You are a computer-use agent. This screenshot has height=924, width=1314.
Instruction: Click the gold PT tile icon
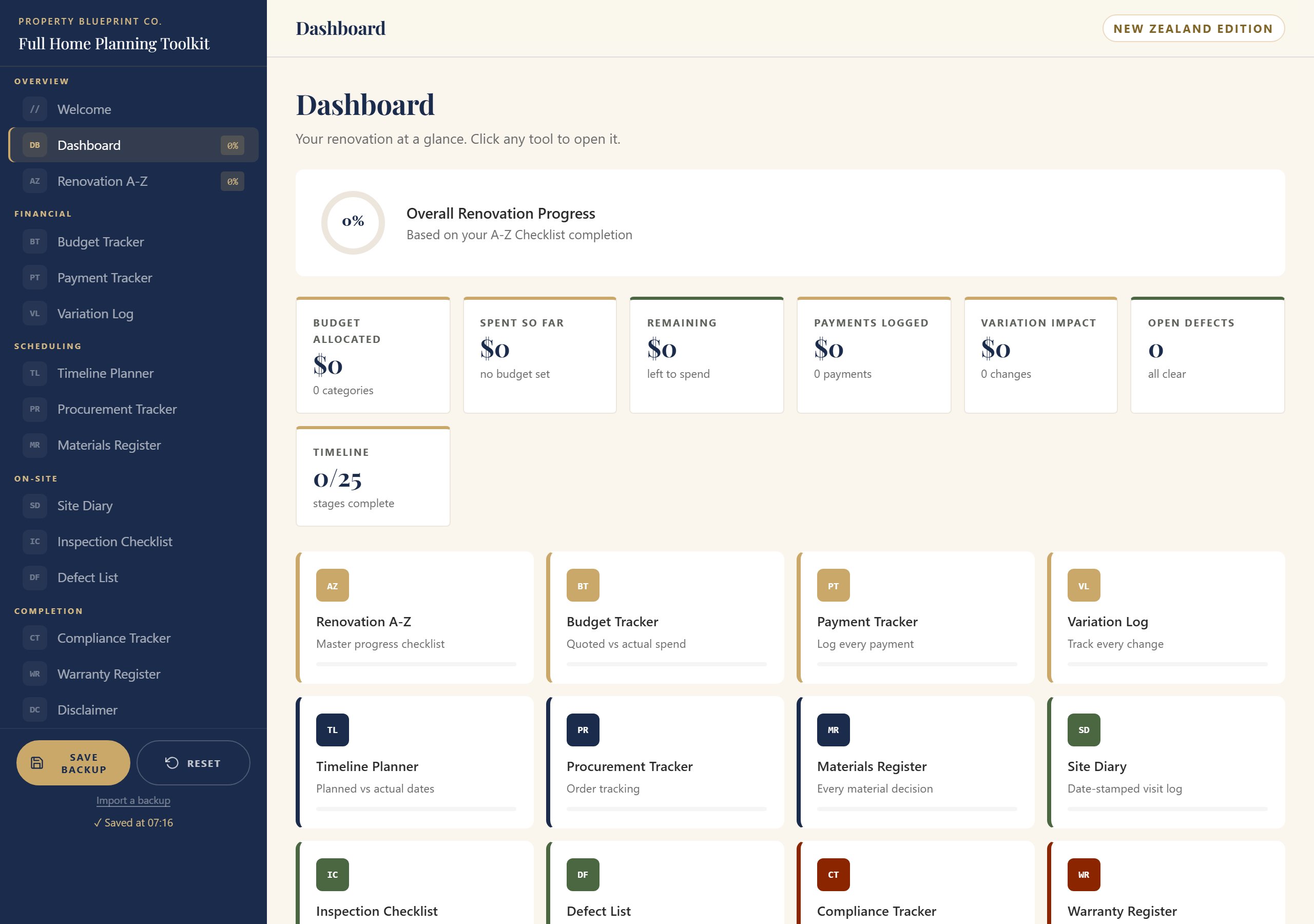[833, 586]
